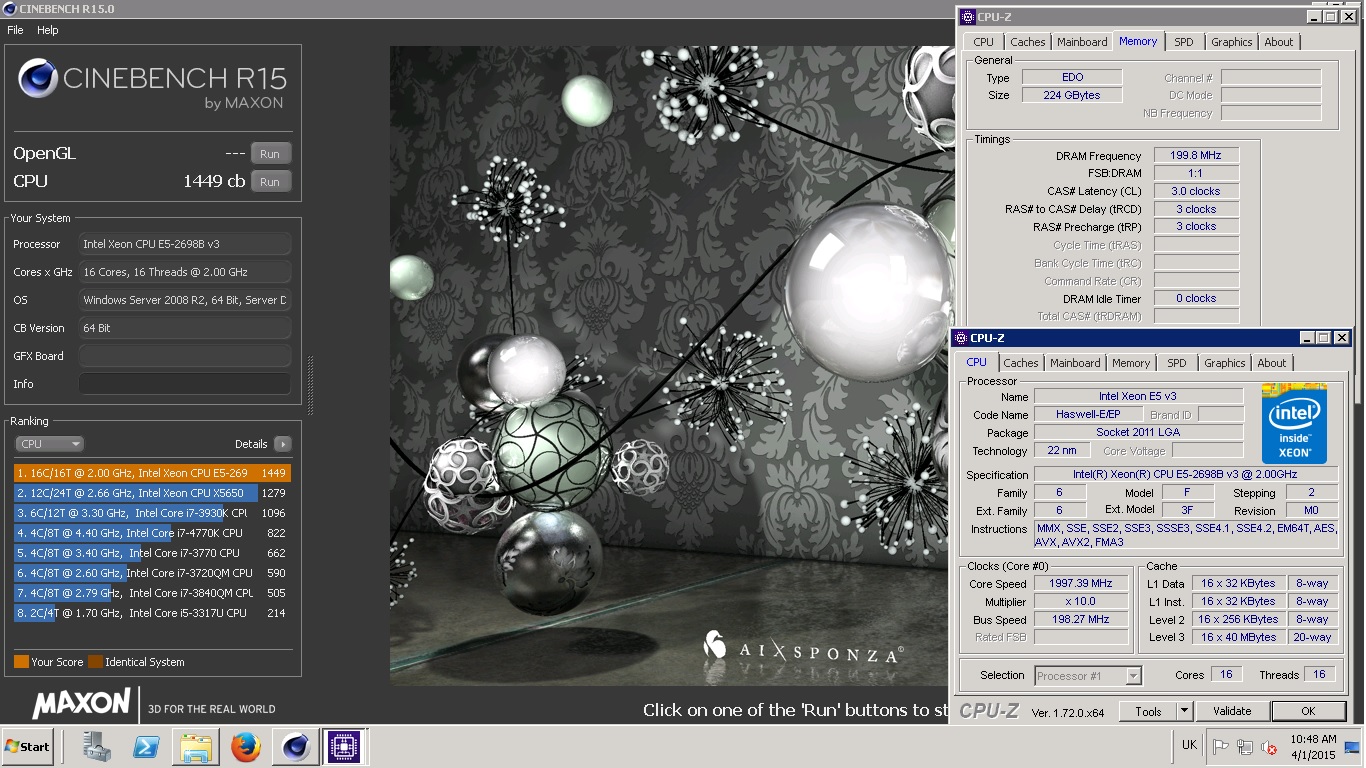The width and height of the screenshot is (1366, 768).
Task: Click the memory Size value 224 GBytes
Action: pyautogui.click(x=1072, y=95)
